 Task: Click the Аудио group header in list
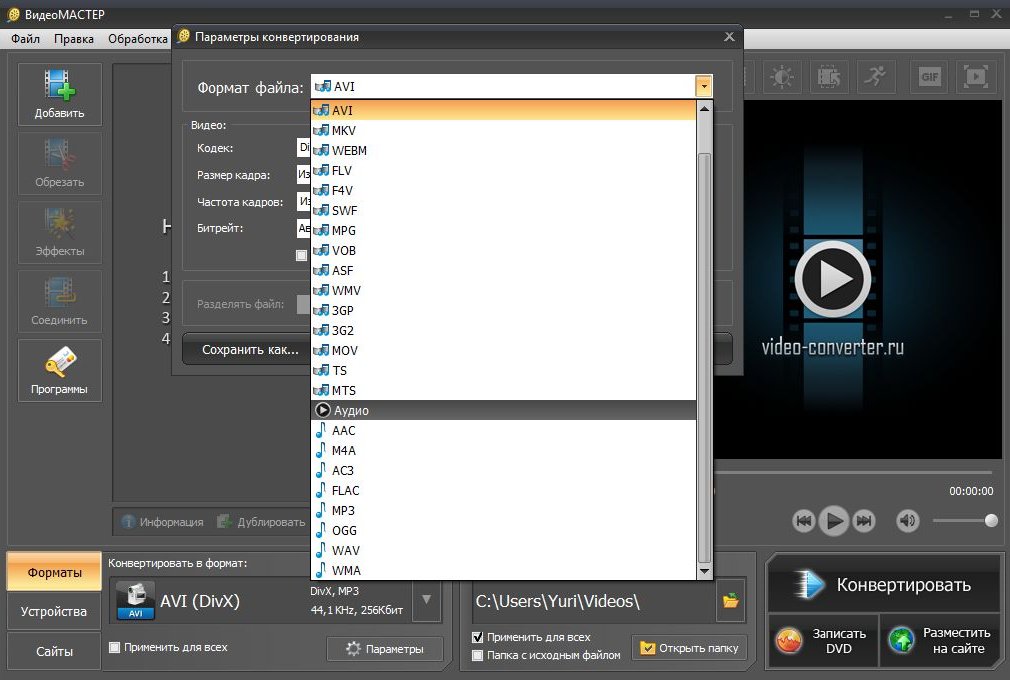(503, 410)
